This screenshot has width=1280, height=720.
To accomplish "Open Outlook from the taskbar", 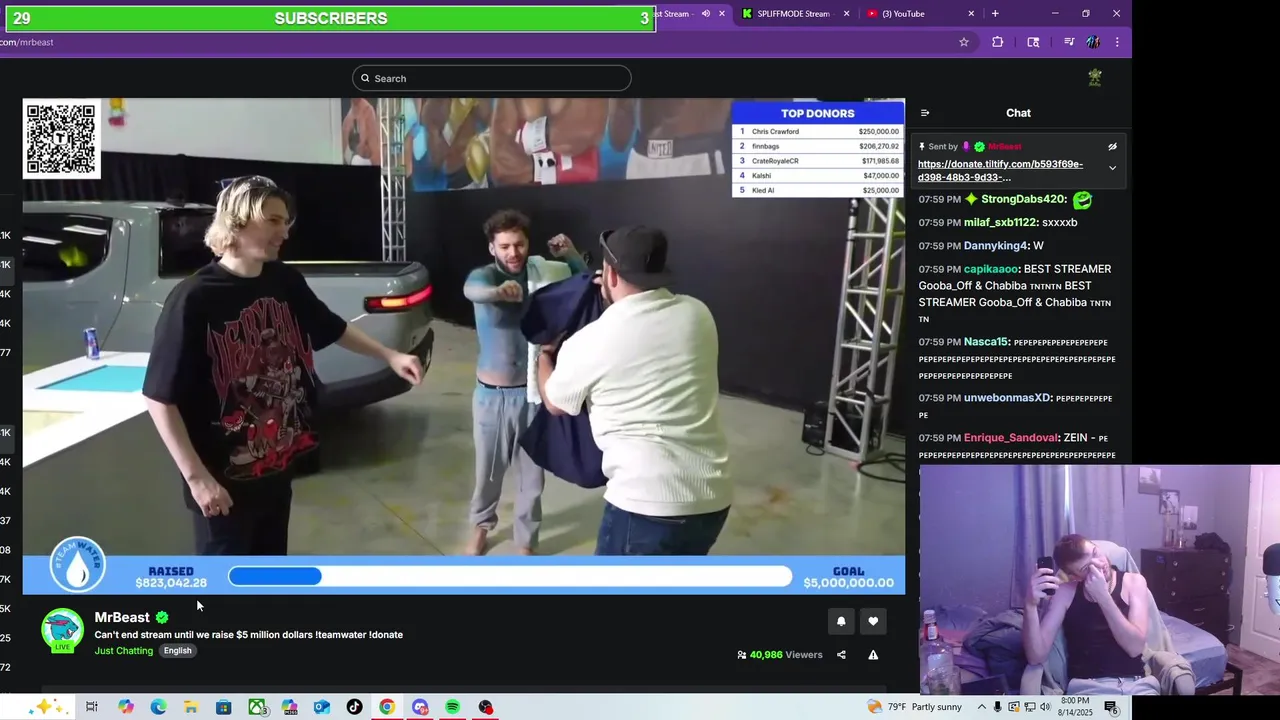I will (322, 707).
